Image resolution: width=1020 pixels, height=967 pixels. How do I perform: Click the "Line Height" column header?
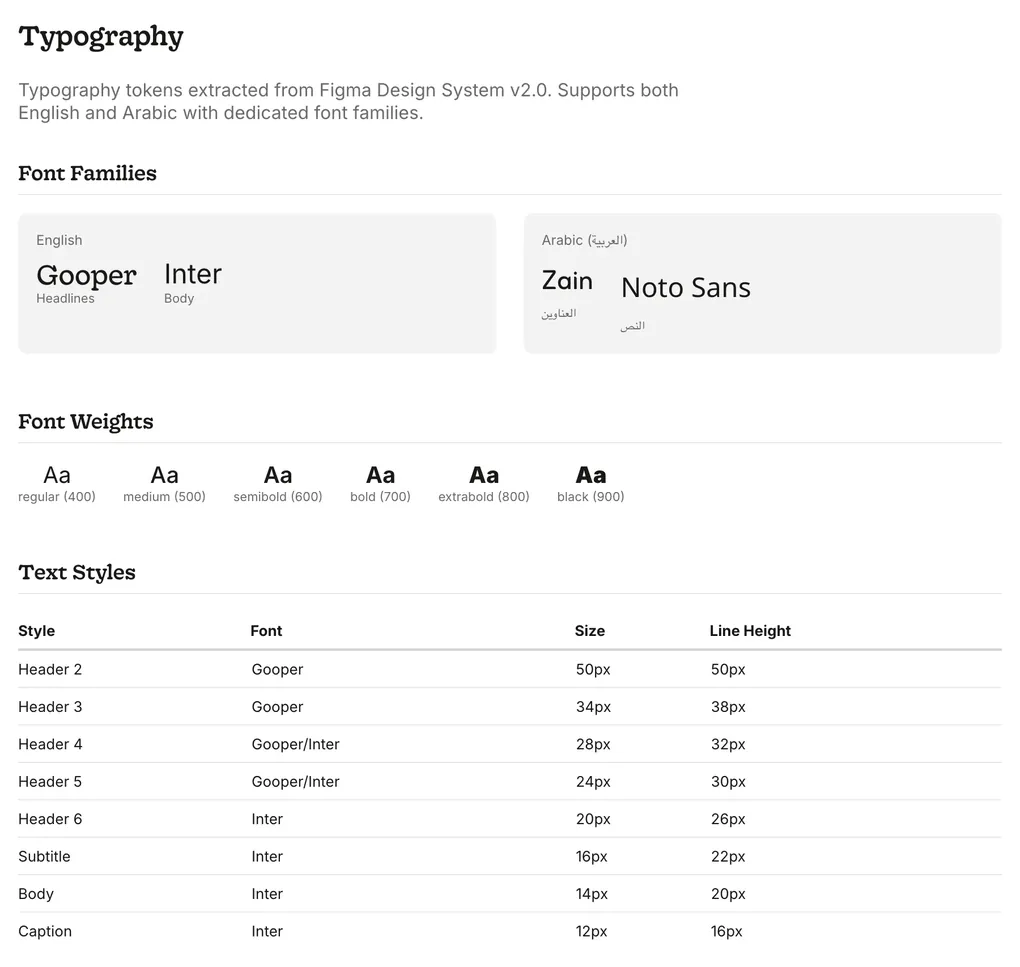pos(750,631)
